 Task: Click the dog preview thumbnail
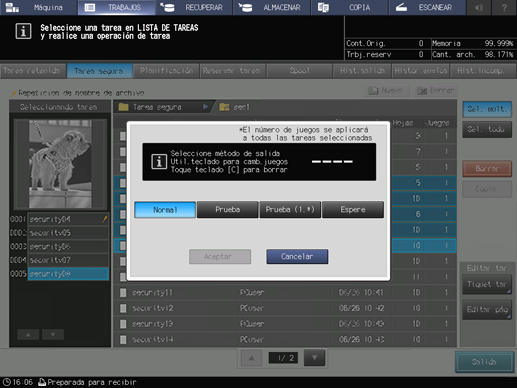pyautogui.click(x=60, y=164)
